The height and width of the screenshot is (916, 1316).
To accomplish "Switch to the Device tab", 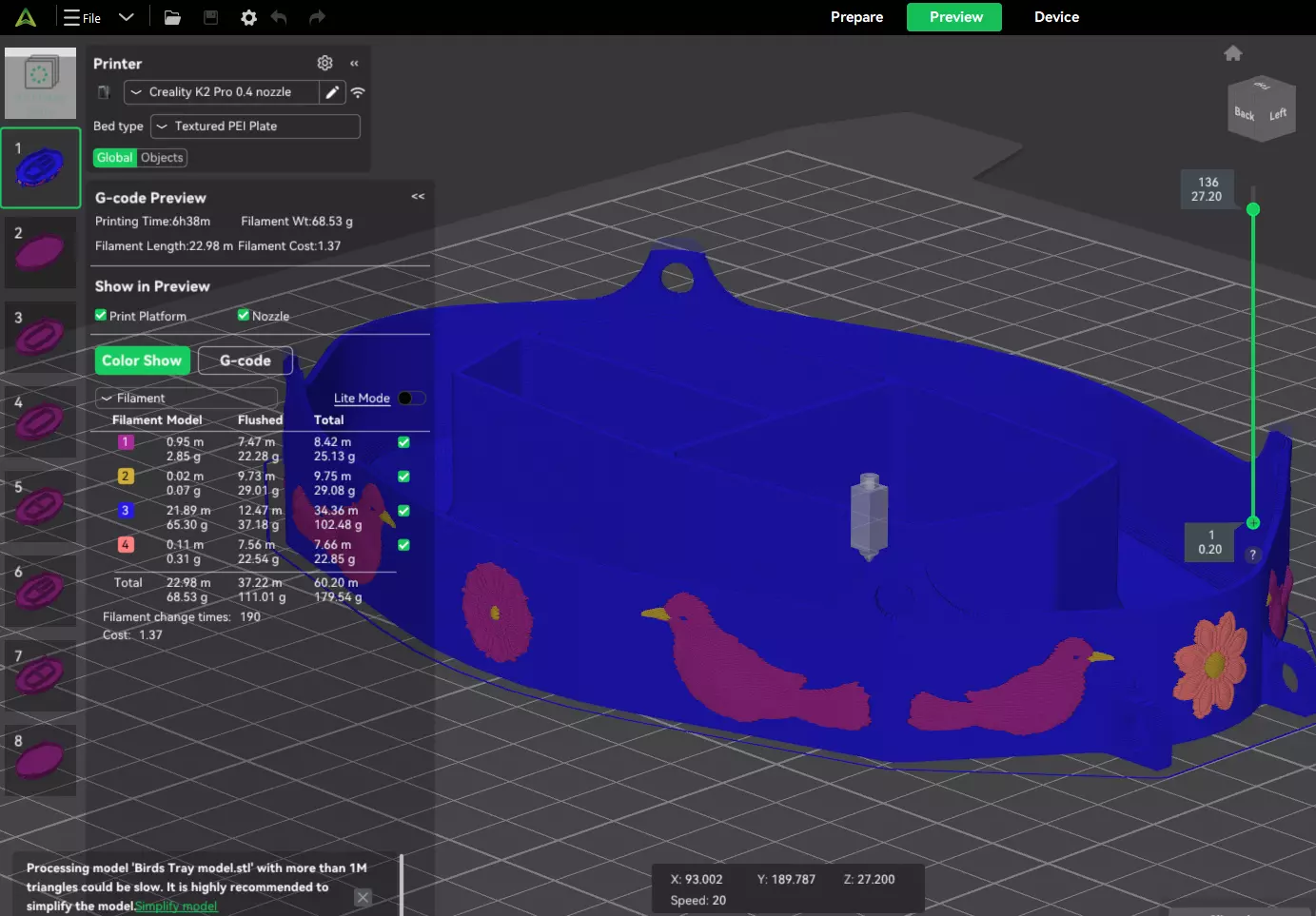I will point(1056,17).
